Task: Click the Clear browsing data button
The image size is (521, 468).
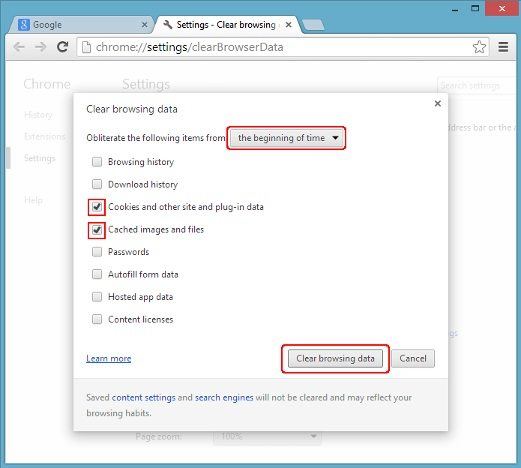Action: point(335,359)
